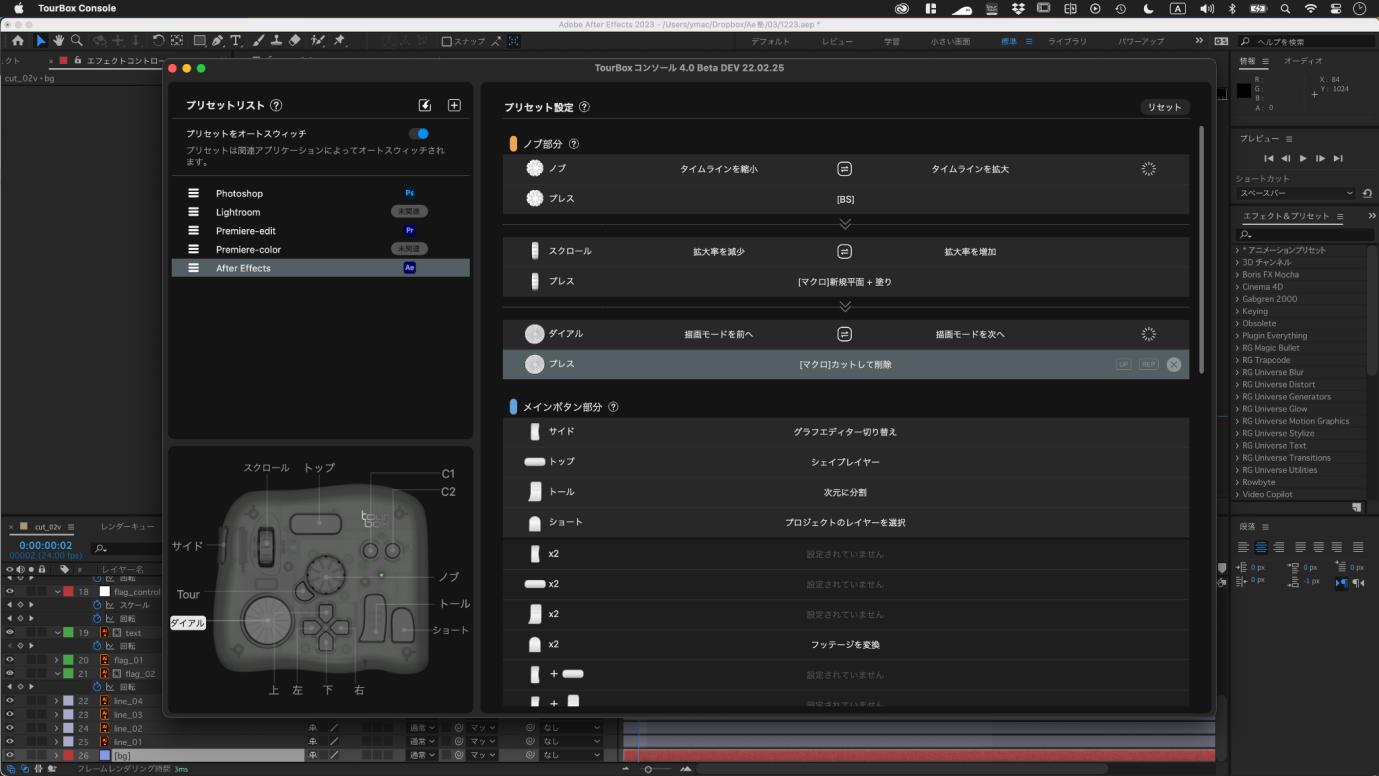The height and width of the screenshot is (776, 1379).
Task: Click the lightning quick-preset icon in preset list
Action: pos(424,105)
